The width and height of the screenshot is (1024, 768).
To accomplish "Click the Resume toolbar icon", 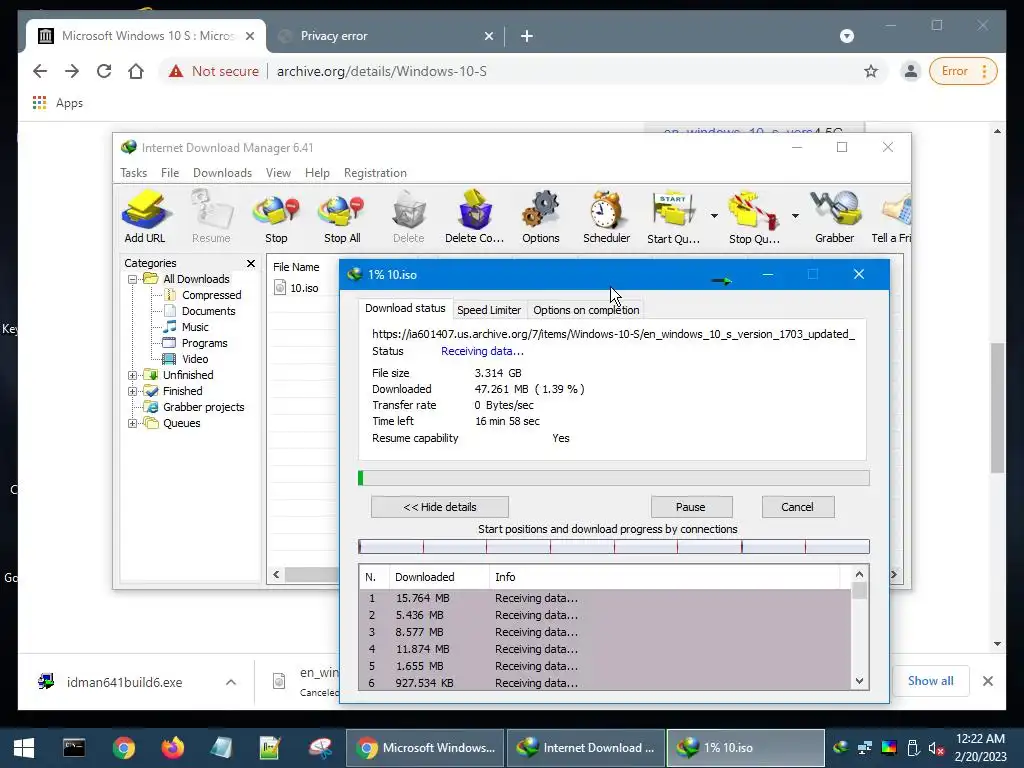I will coord(211,217).
